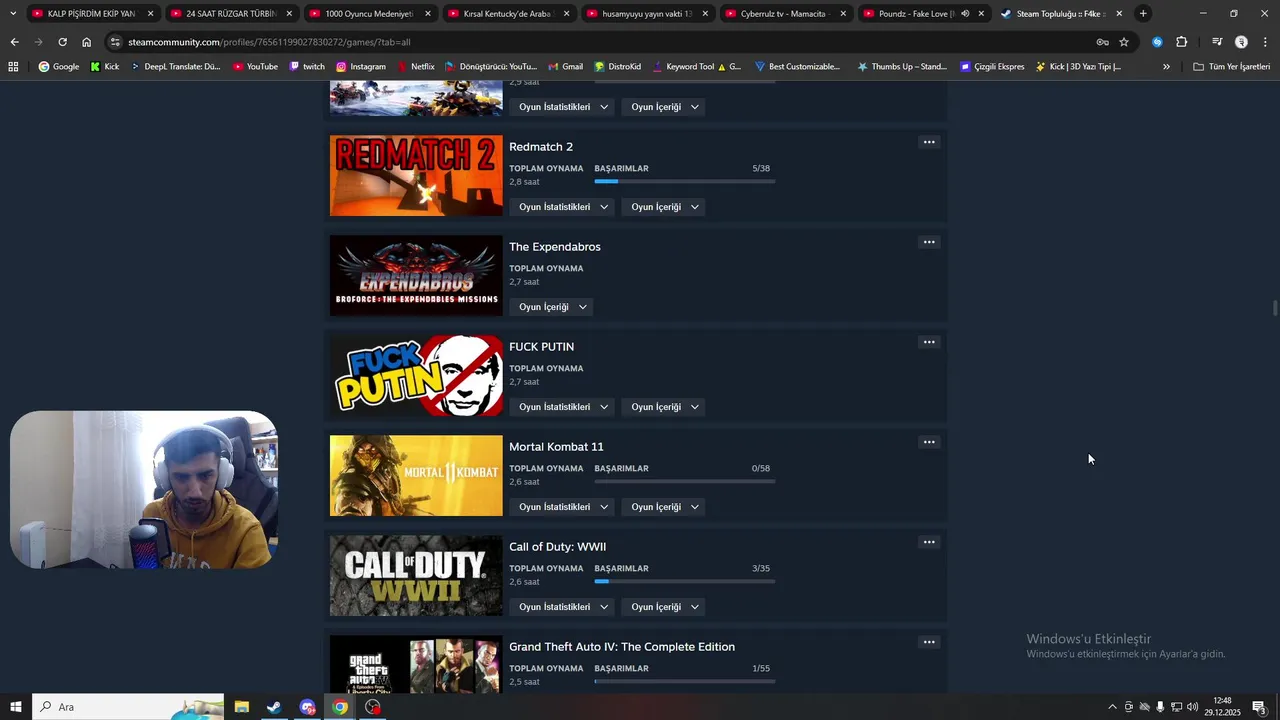Switch to the Kırsal Kentucky'de Araba tab

506,13
